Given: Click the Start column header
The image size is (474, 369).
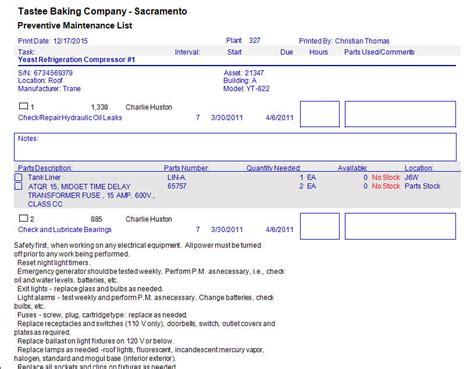Looking at the screenshot, I should point(234,52).
